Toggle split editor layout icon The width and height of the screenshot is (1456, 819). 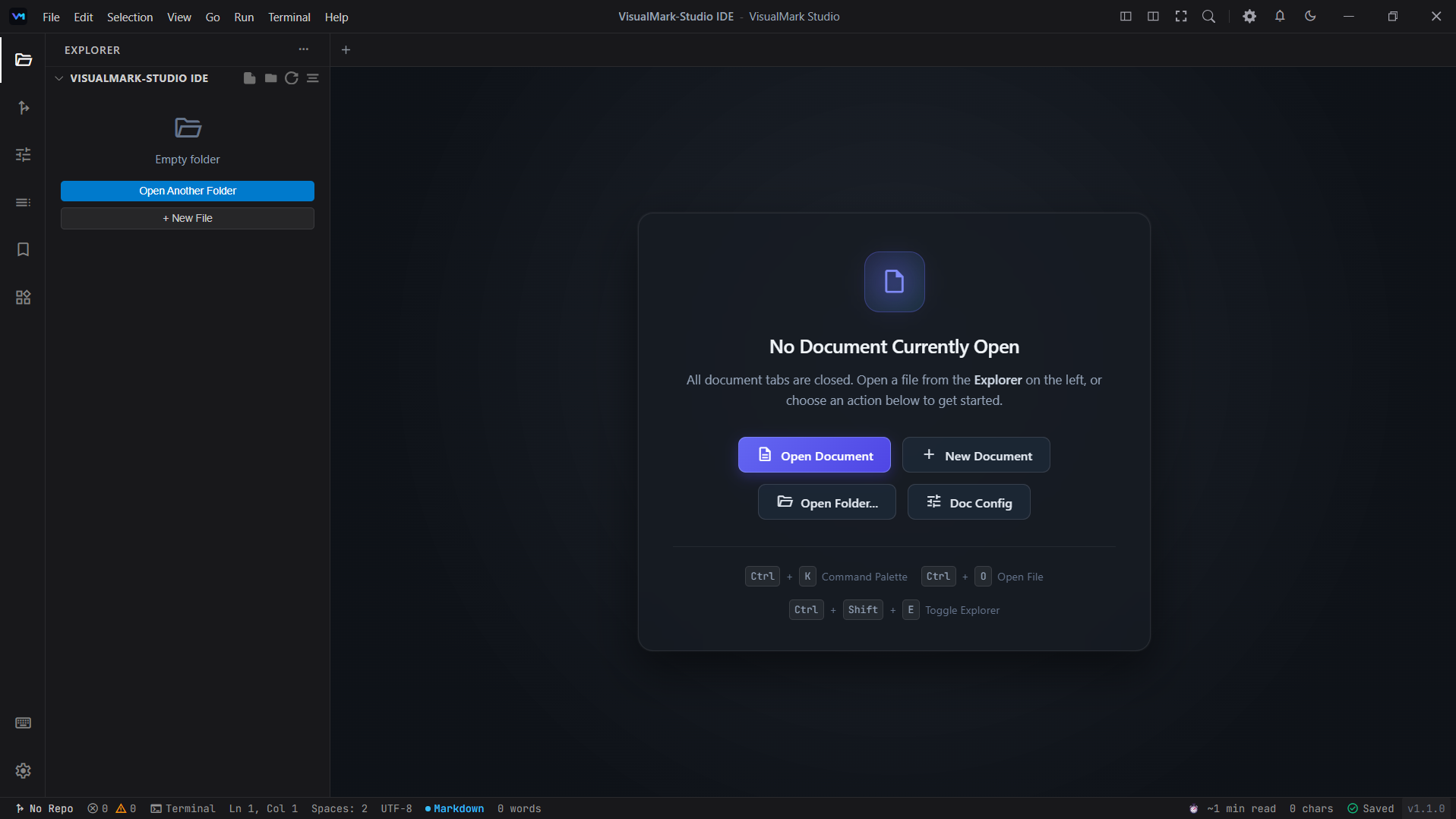pyautogui.click(x=1153, y=17)
